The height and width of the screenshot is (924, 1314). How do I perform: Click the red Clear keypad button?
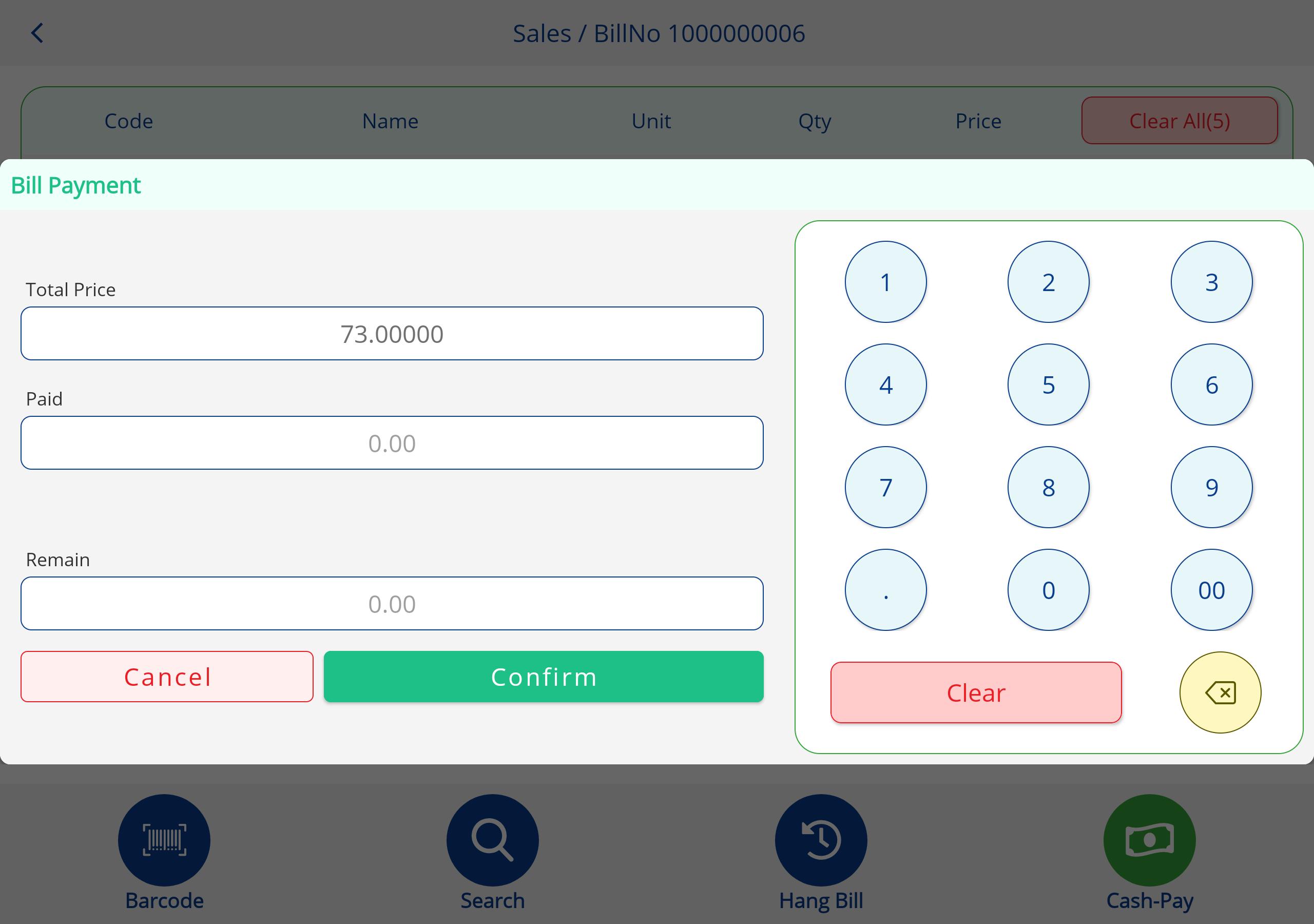click(x=976, y=692)
